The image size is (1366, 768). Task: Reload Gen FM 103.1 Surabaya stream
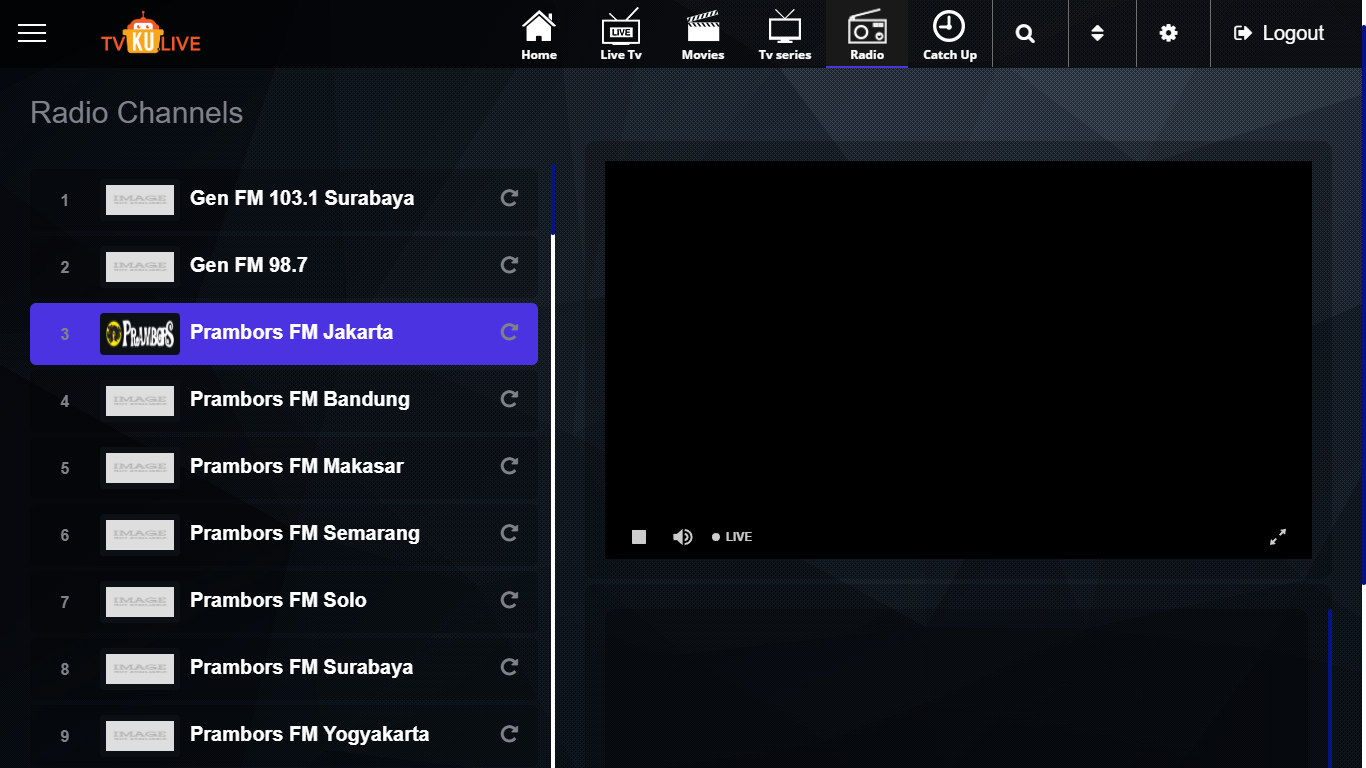coord(509,198)
